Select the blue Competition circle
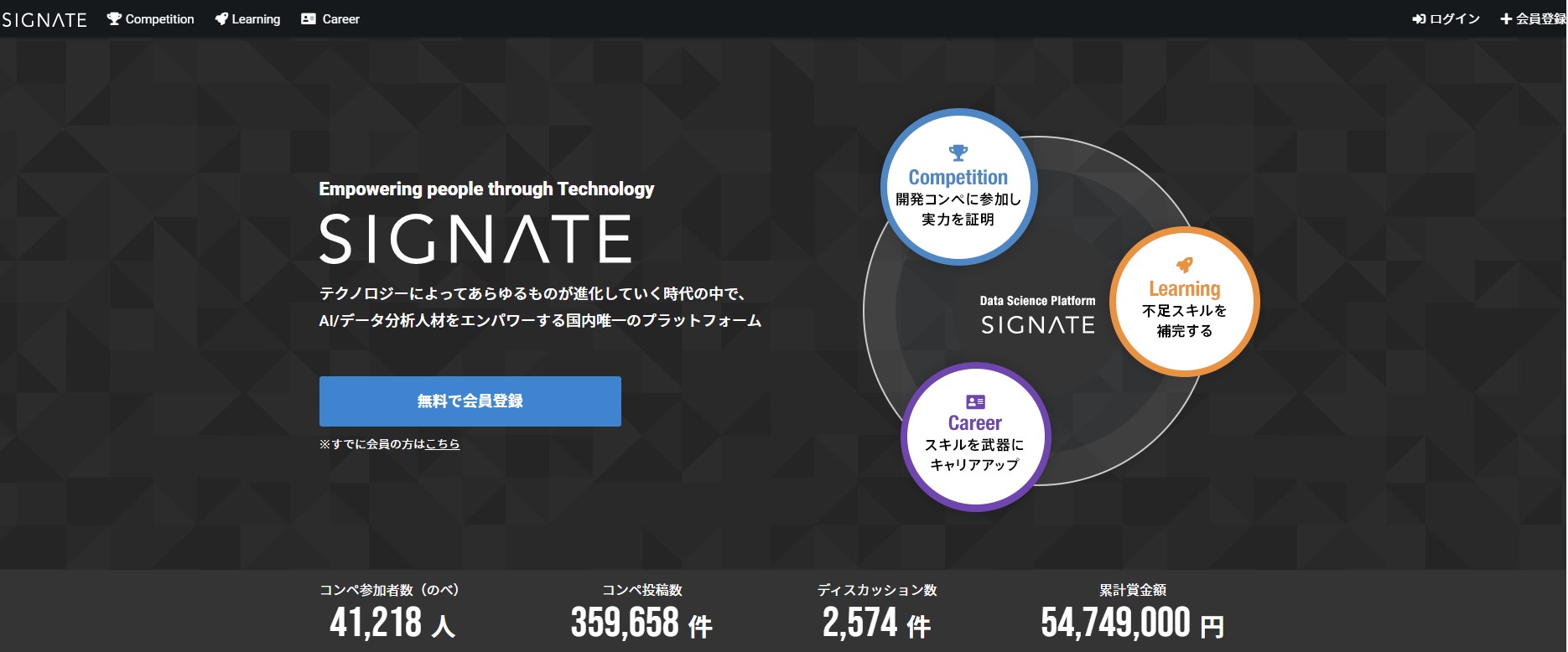 (959, 187)
